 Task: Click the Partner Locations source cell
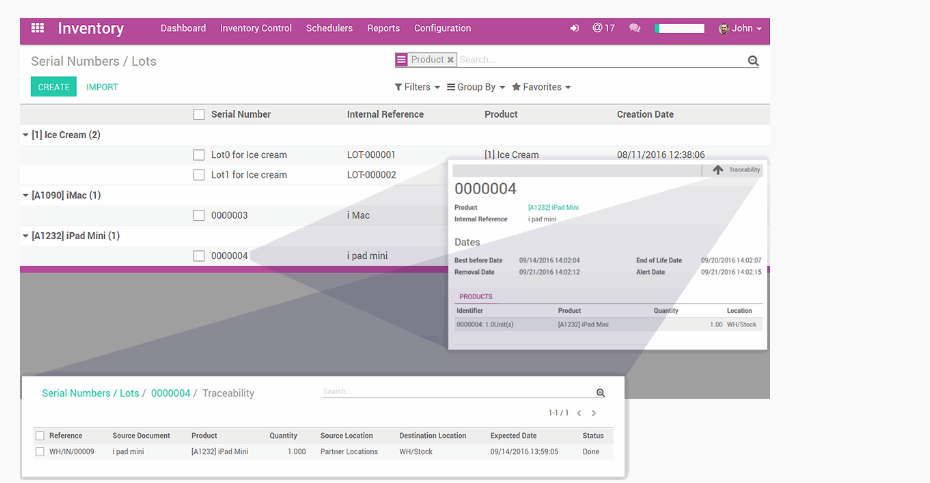349,452
